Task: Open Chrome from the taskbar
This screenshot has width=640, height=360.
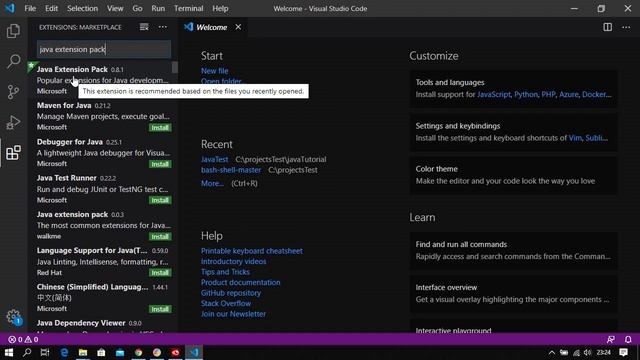Action: point(138,352)
